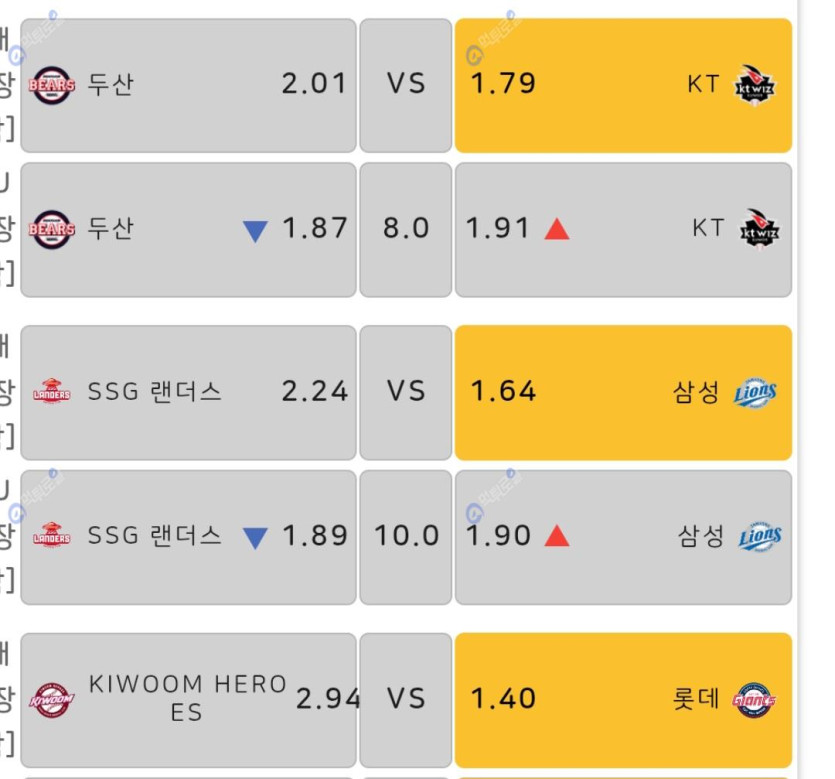835x779 pixels.
Task: Pick 두산 under odds 1.87
Action: click(189, 230)
